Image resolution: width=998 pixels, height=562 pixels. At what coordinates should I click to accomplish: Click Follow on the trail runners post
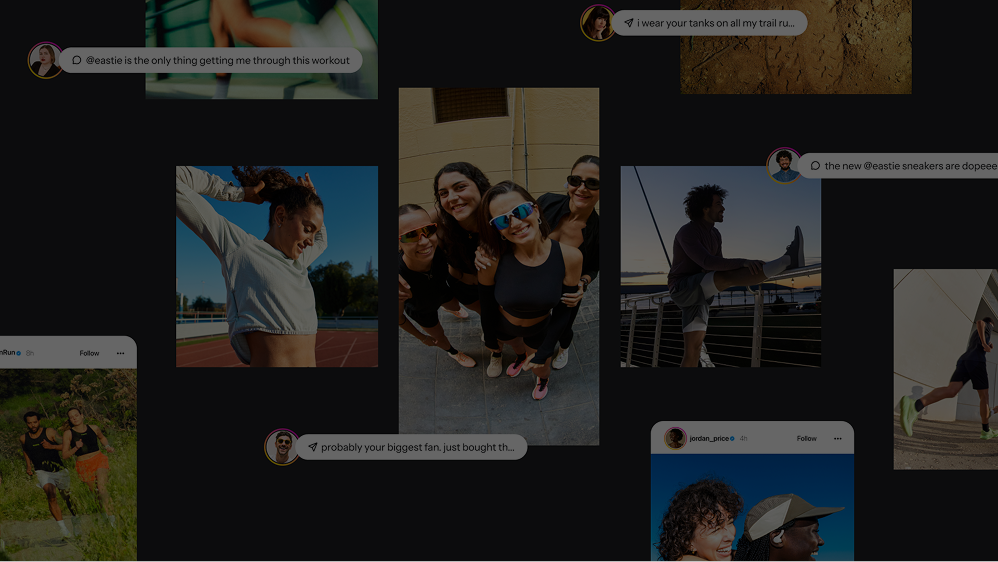click(89, 353)
